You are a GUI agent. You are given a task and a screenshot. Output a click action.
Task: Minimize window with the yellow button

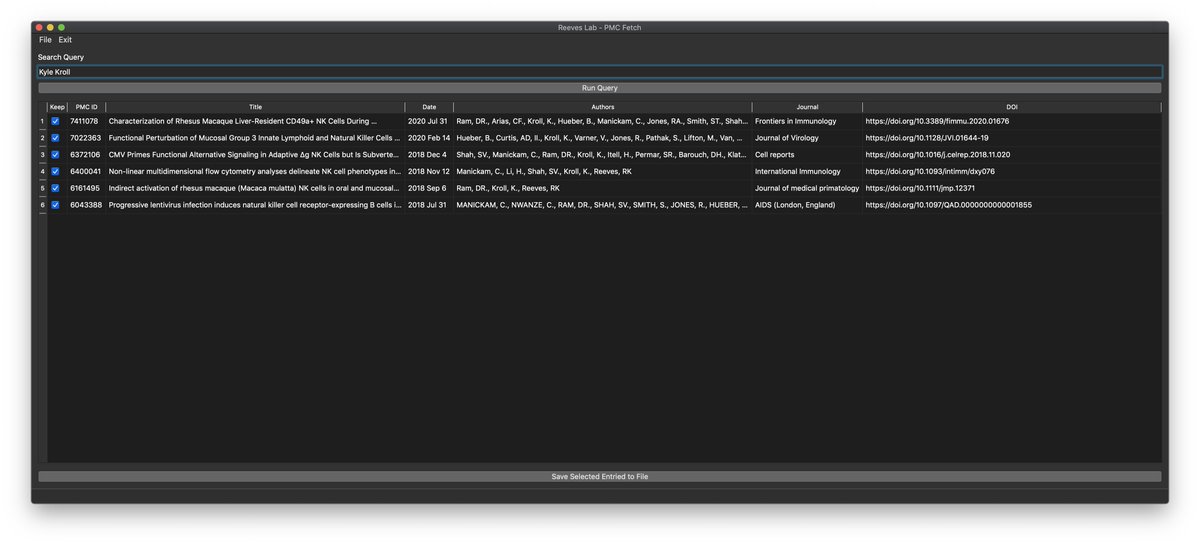tap(50, 27)
